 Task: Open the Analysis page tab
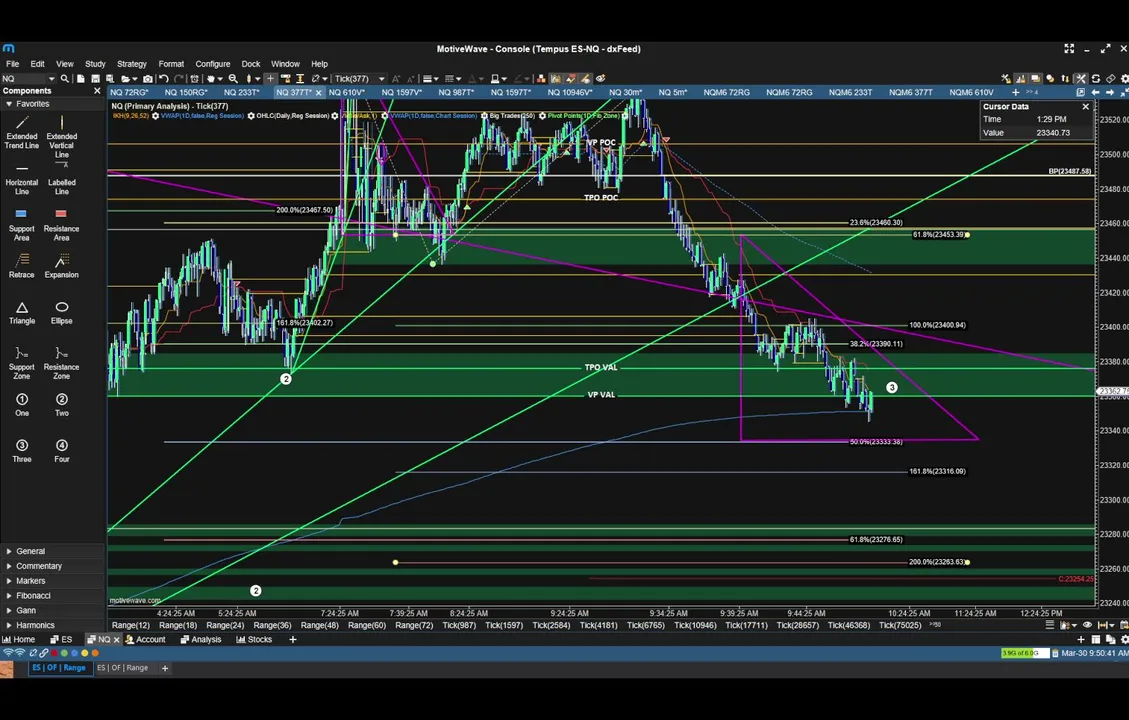coord(201,639)
